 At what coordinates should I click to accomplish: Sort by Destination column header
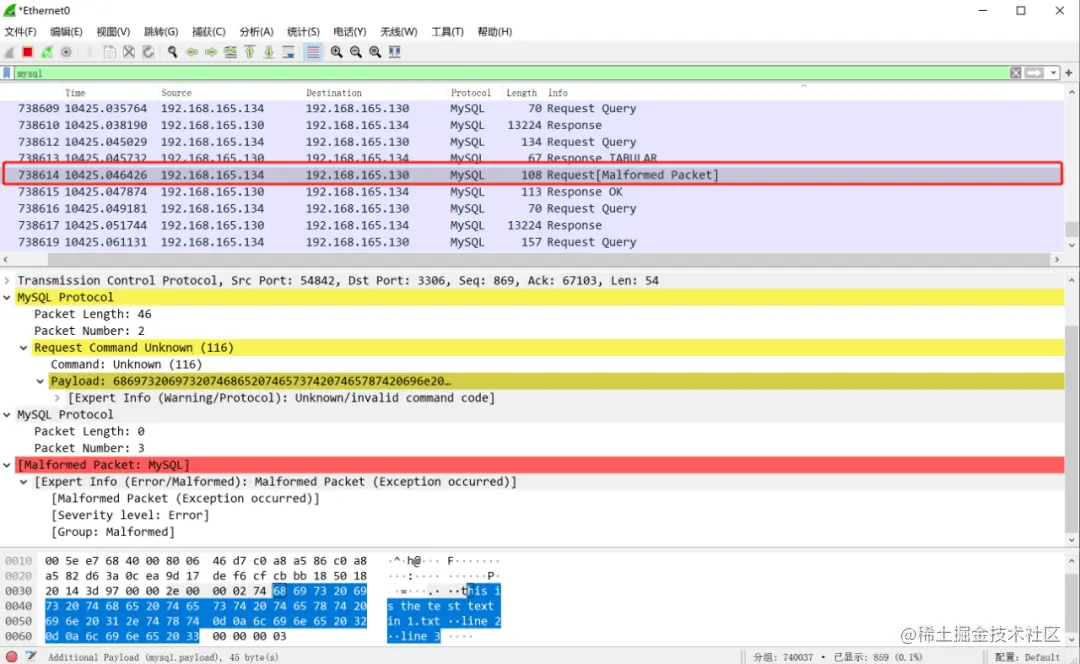click(333, 92)
